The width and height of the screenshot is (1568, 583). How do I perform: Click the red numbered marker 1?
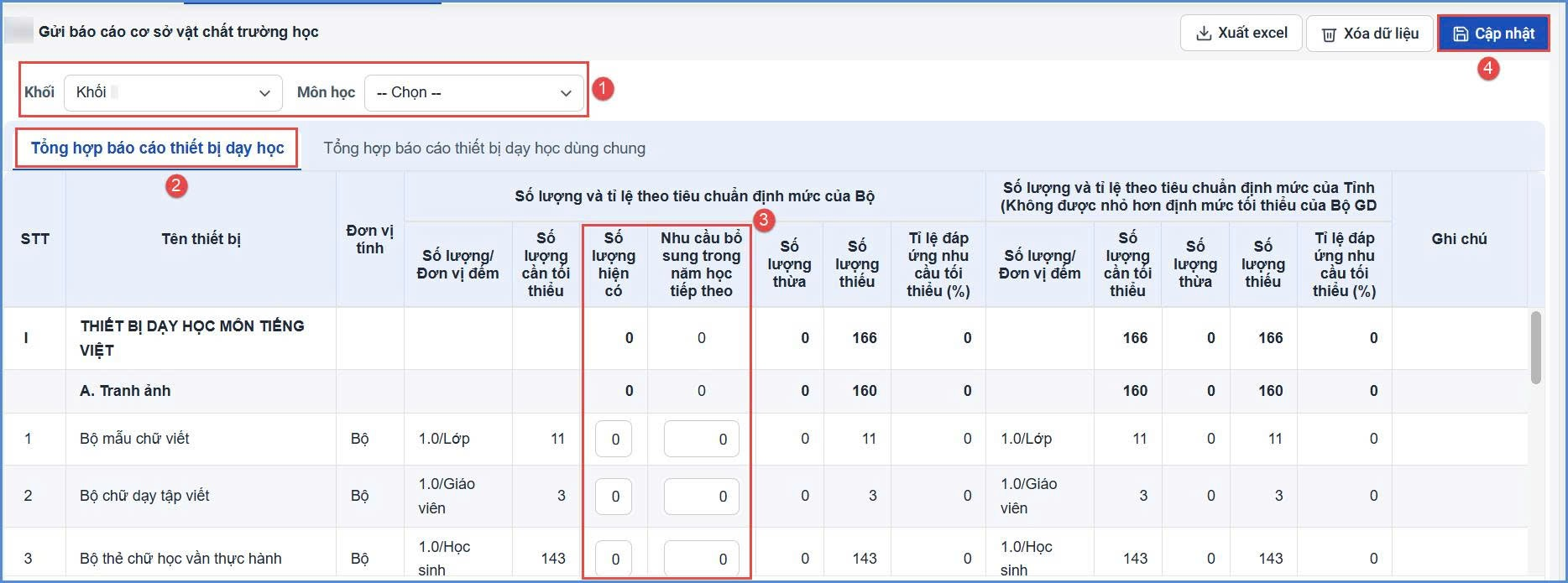604,88
